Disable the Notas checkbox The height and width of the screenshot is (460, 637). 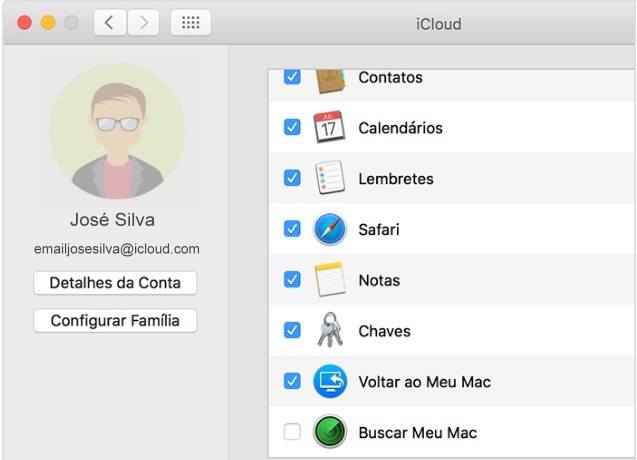click(292, 280)
